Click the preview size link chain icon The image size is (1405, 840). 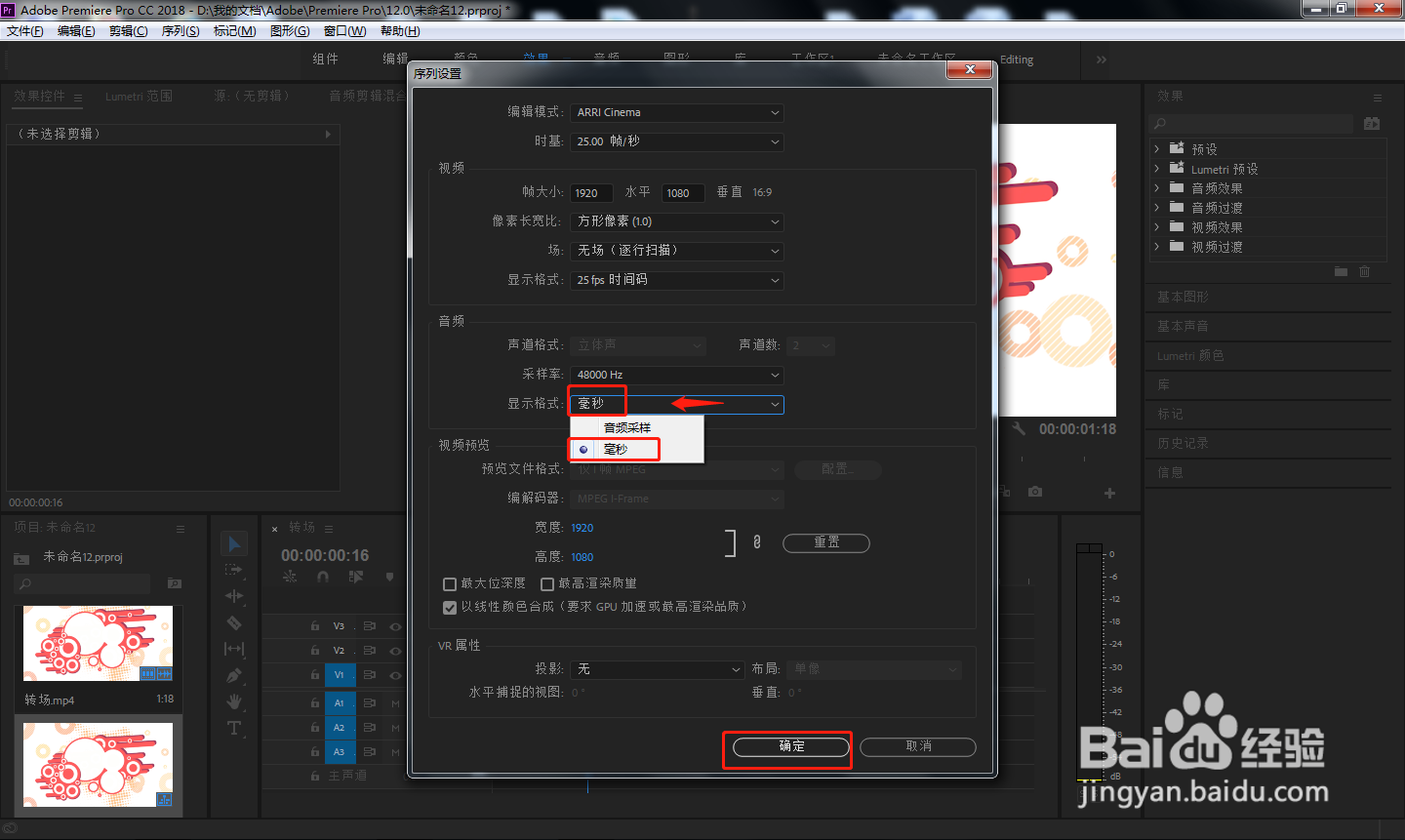tap(756, 541)
